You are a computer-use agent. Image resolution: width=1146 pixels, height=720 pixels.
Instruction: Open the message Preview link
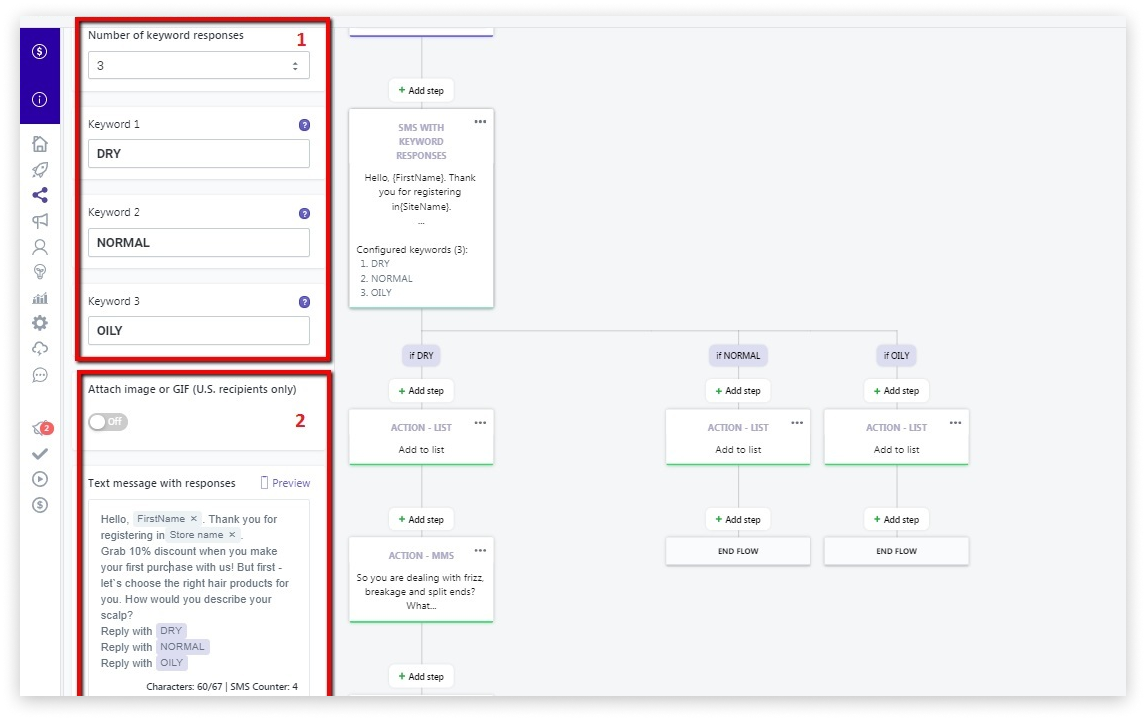285,483
